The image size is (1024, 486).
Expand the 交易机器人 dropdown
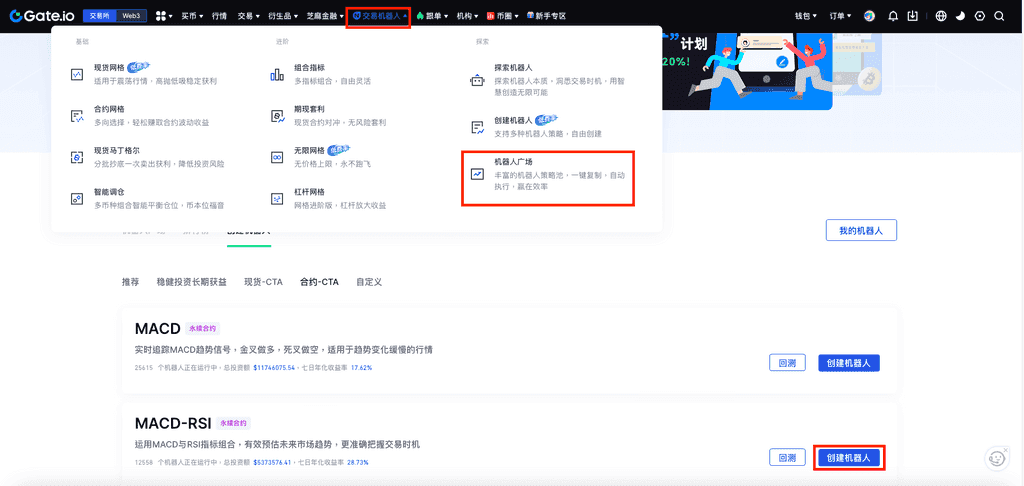pos(378,16)
